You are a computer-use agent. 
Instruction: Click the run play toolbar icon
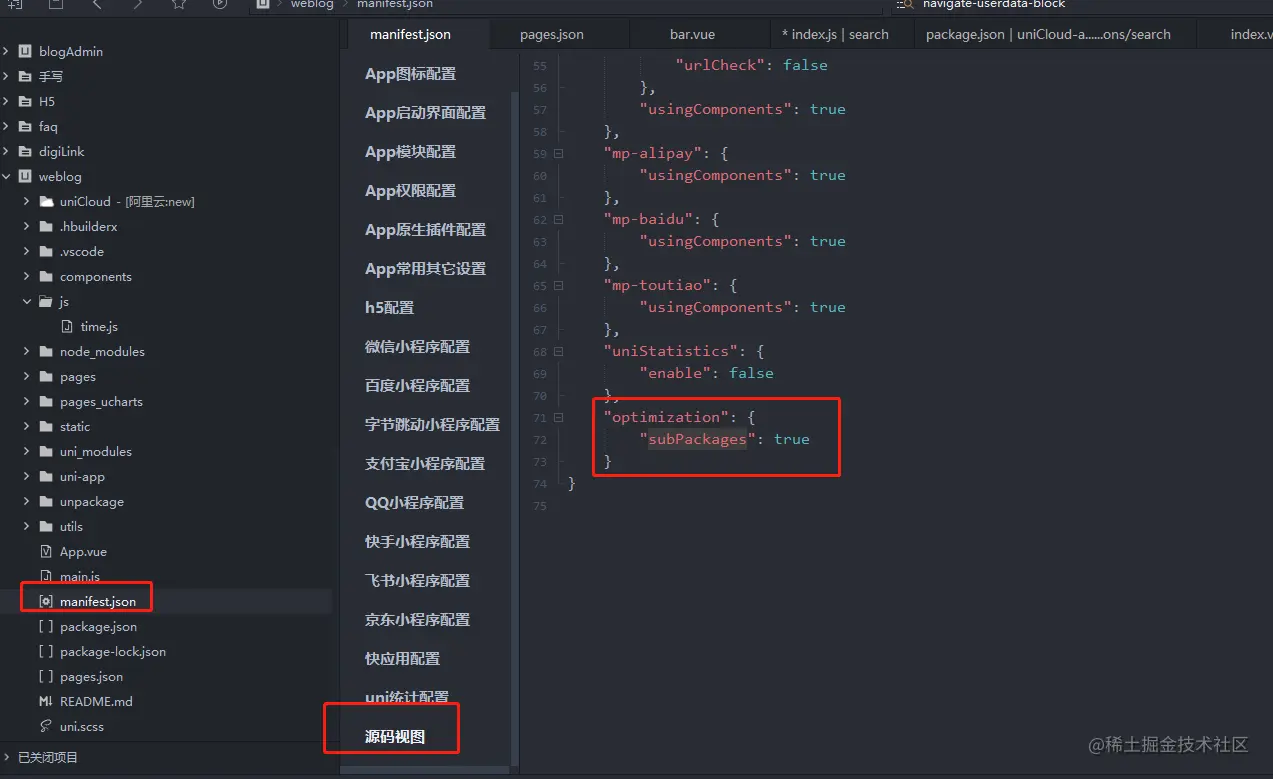coord(220,4)
